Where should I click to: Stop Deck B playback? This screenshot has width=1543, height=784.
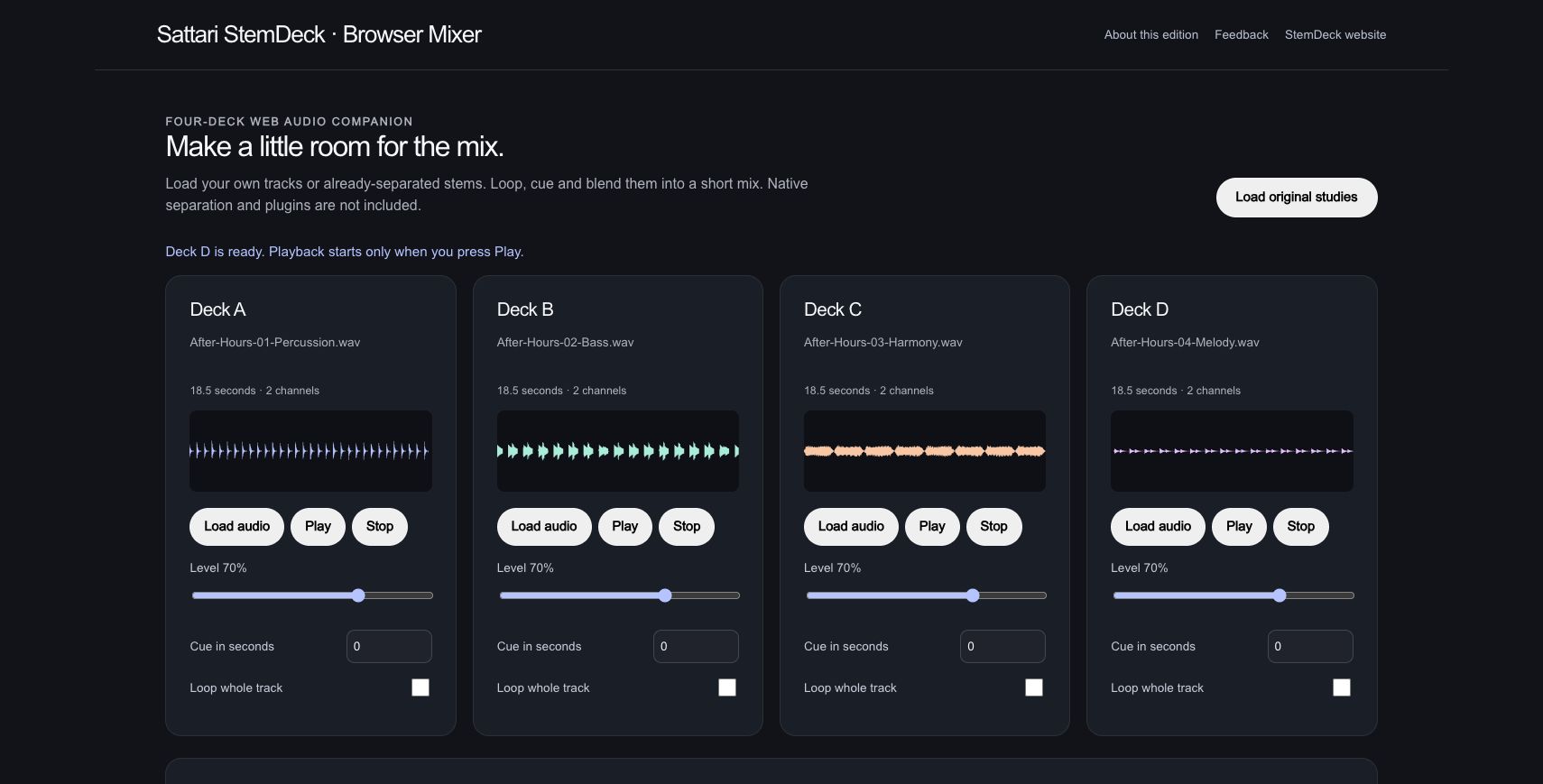pyautogui.click(x=687, y=527)
